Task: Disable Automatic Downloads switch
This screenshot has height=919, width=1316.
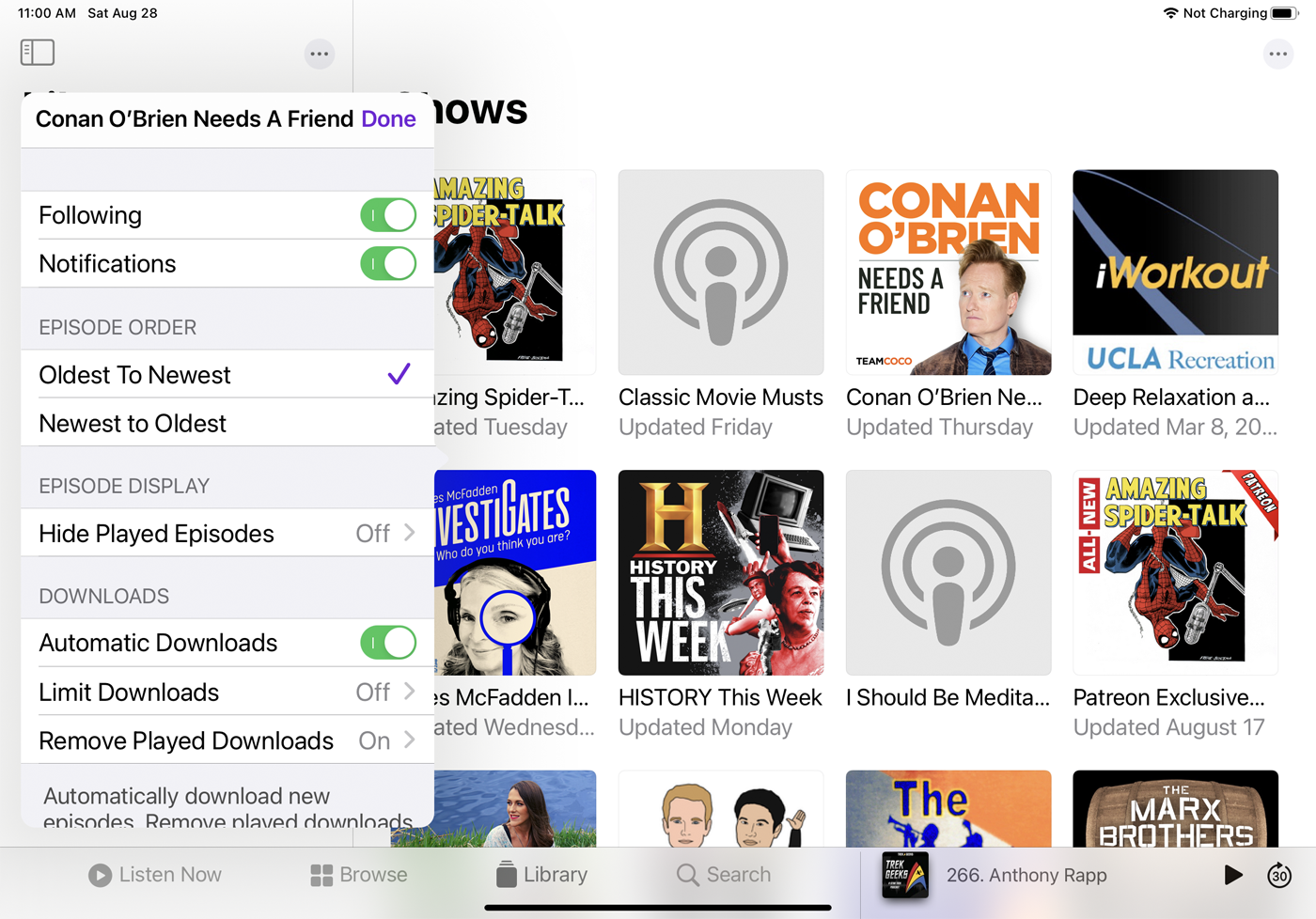Action: tap(388, 643)
